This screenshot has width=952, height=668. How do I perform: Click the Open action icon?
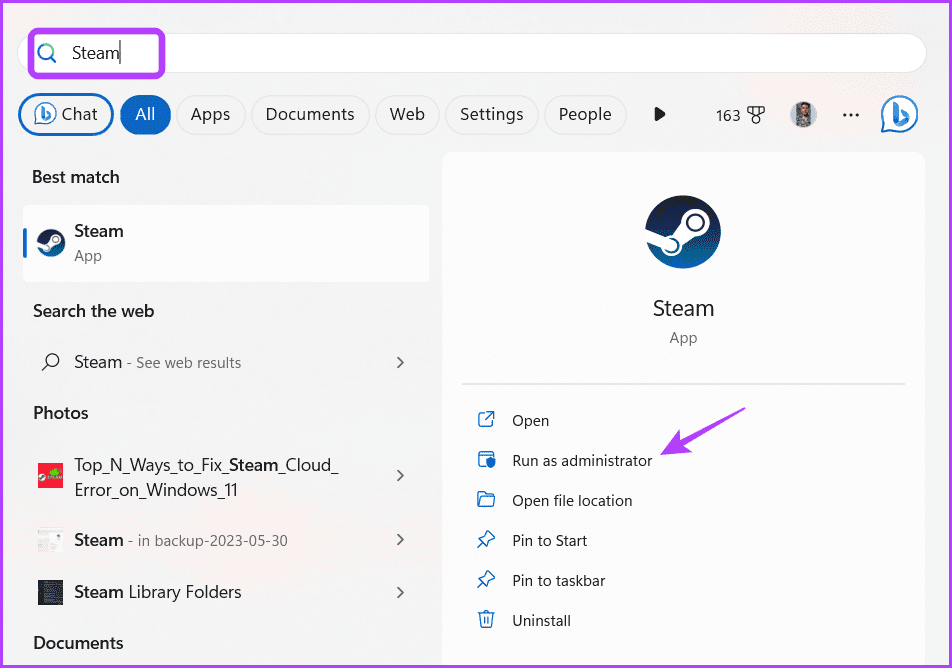(486, 420)
